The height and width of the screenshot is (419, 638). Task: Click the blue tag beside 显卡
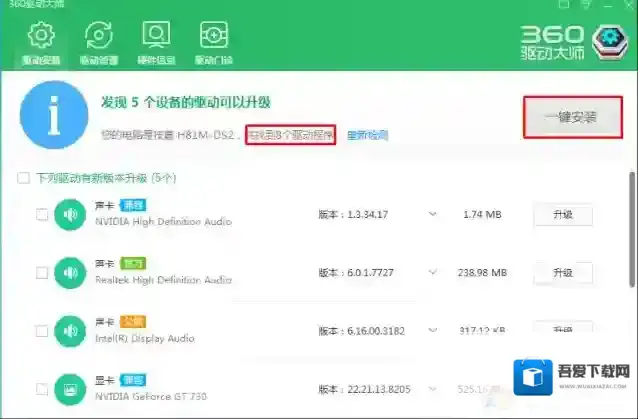point(133,380)
